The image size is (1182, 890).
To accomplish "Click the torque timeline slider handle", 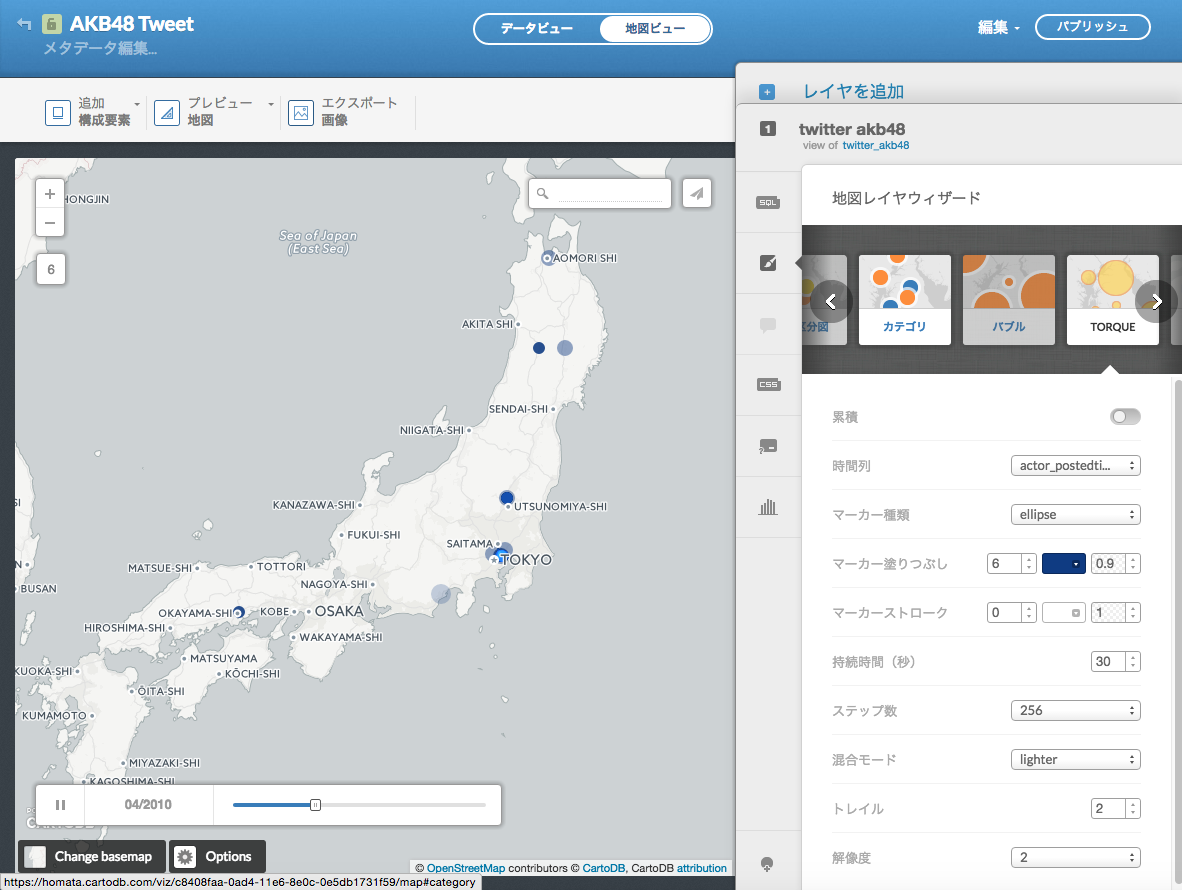I will point(316,805).
